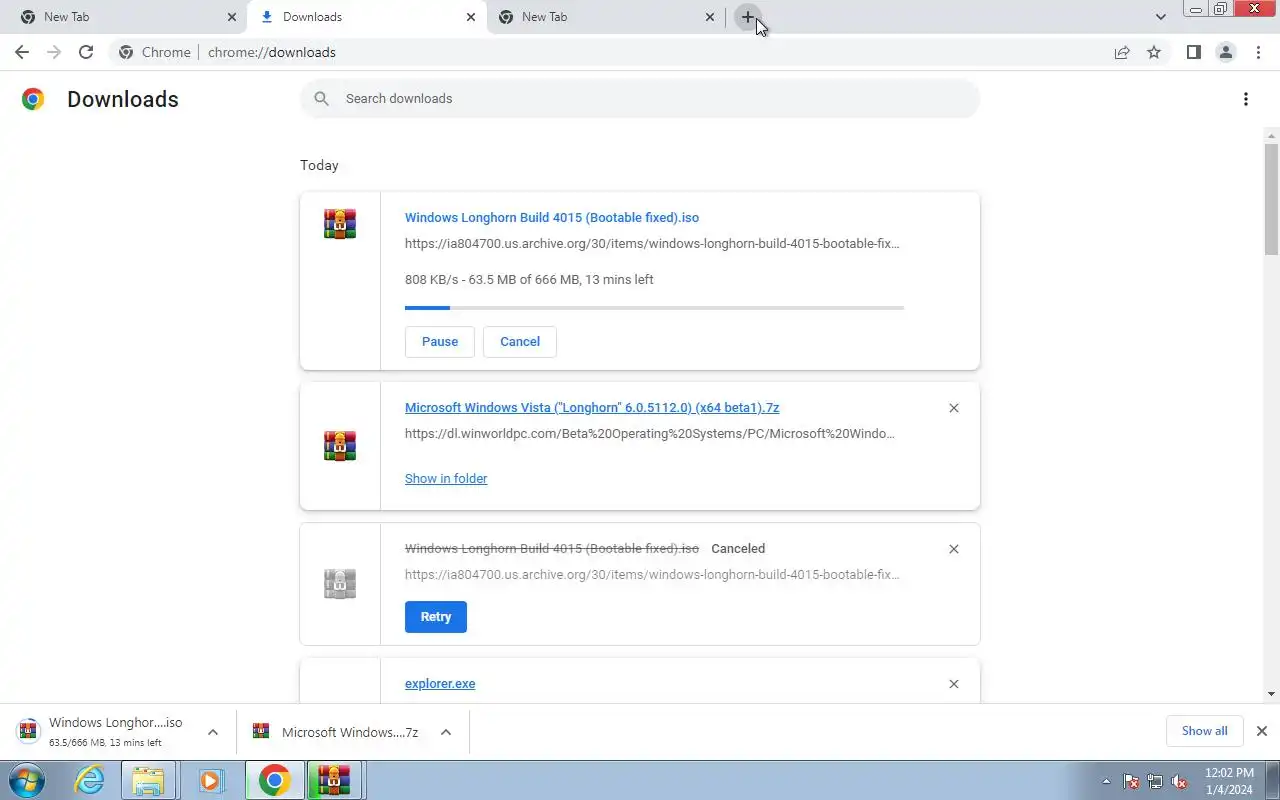Click the network tray icon
This screenshot has height=800, width=1280.
coord(1155,781)
